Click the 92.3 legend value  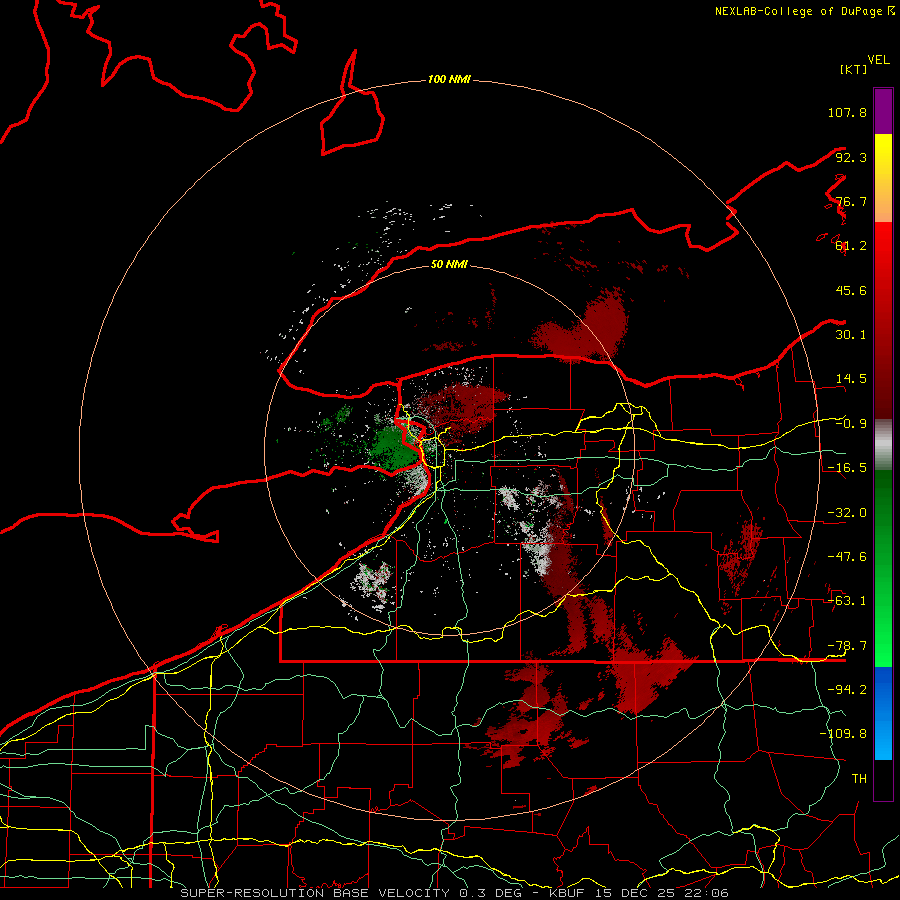(851, 157)
